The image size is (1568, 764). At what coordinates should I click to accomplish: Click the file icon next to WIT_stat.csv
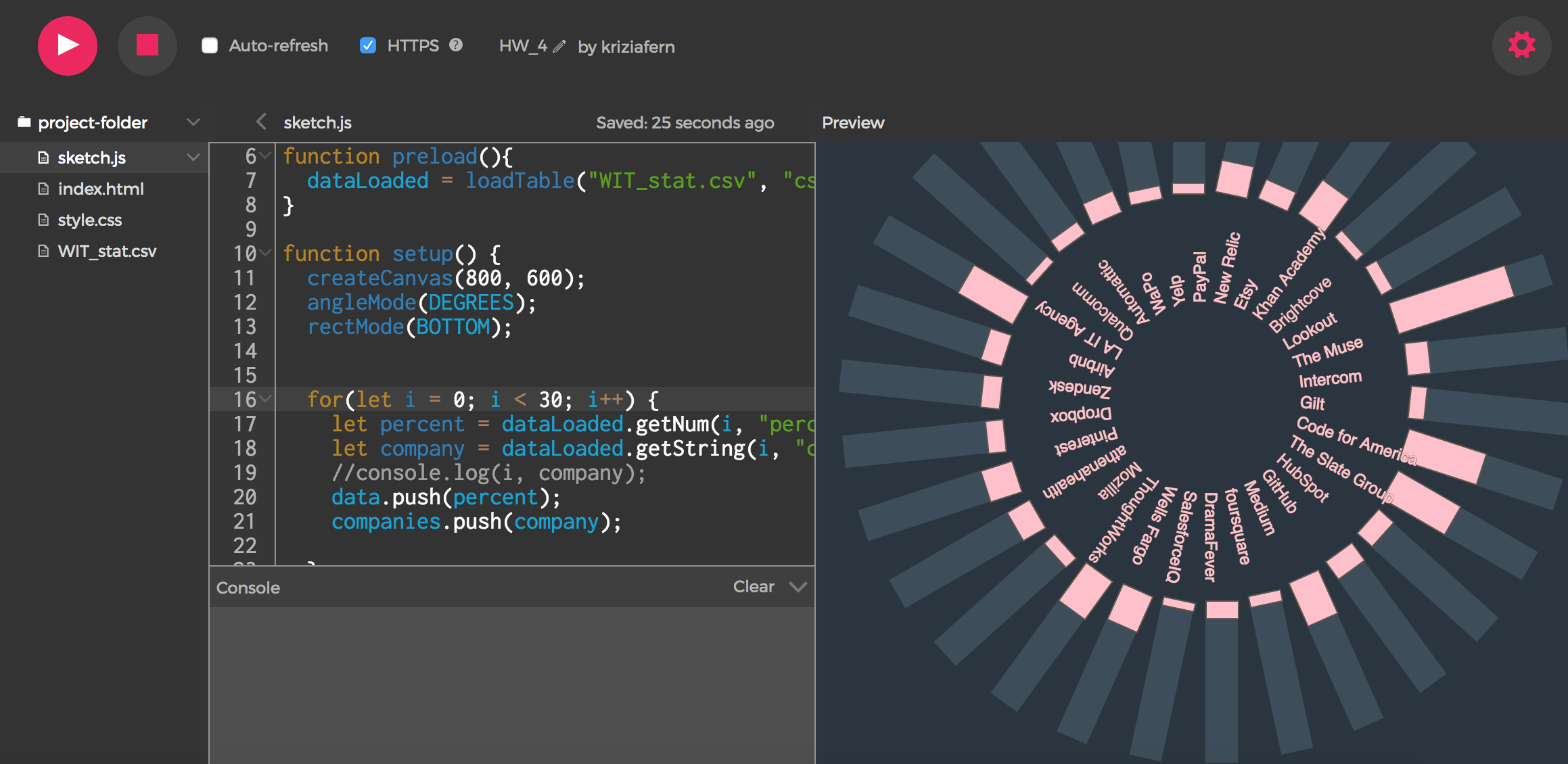43,251
